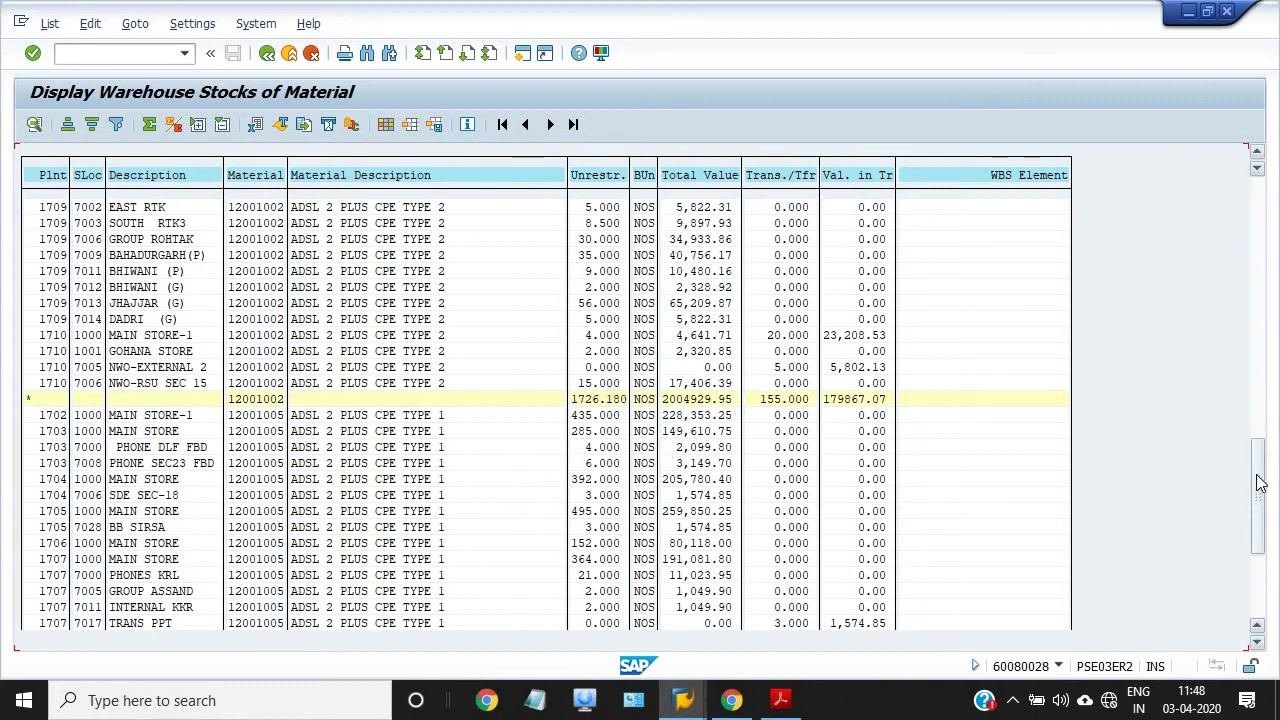The image size is (1280, 720).
Task: Click the Change Layout grid icon
Action: tap(386, 124)
